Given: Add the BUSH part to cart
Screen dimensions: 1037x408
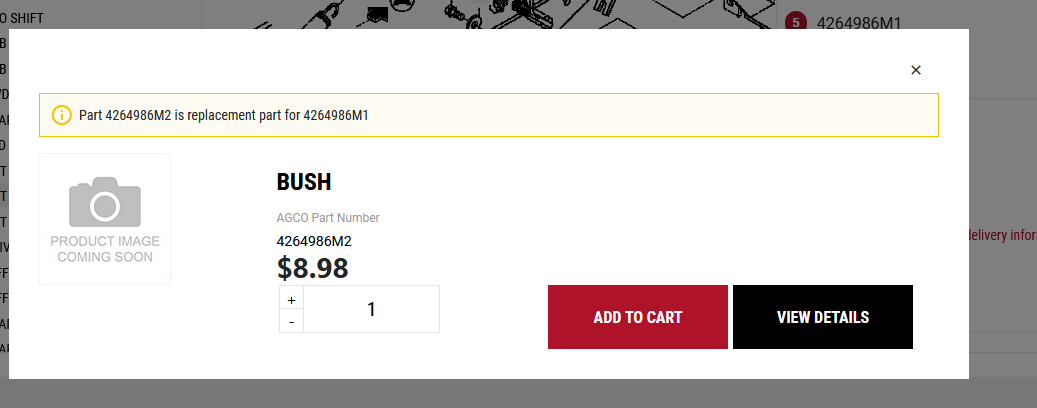Looking at the screenshot, I should coord(637,317).
